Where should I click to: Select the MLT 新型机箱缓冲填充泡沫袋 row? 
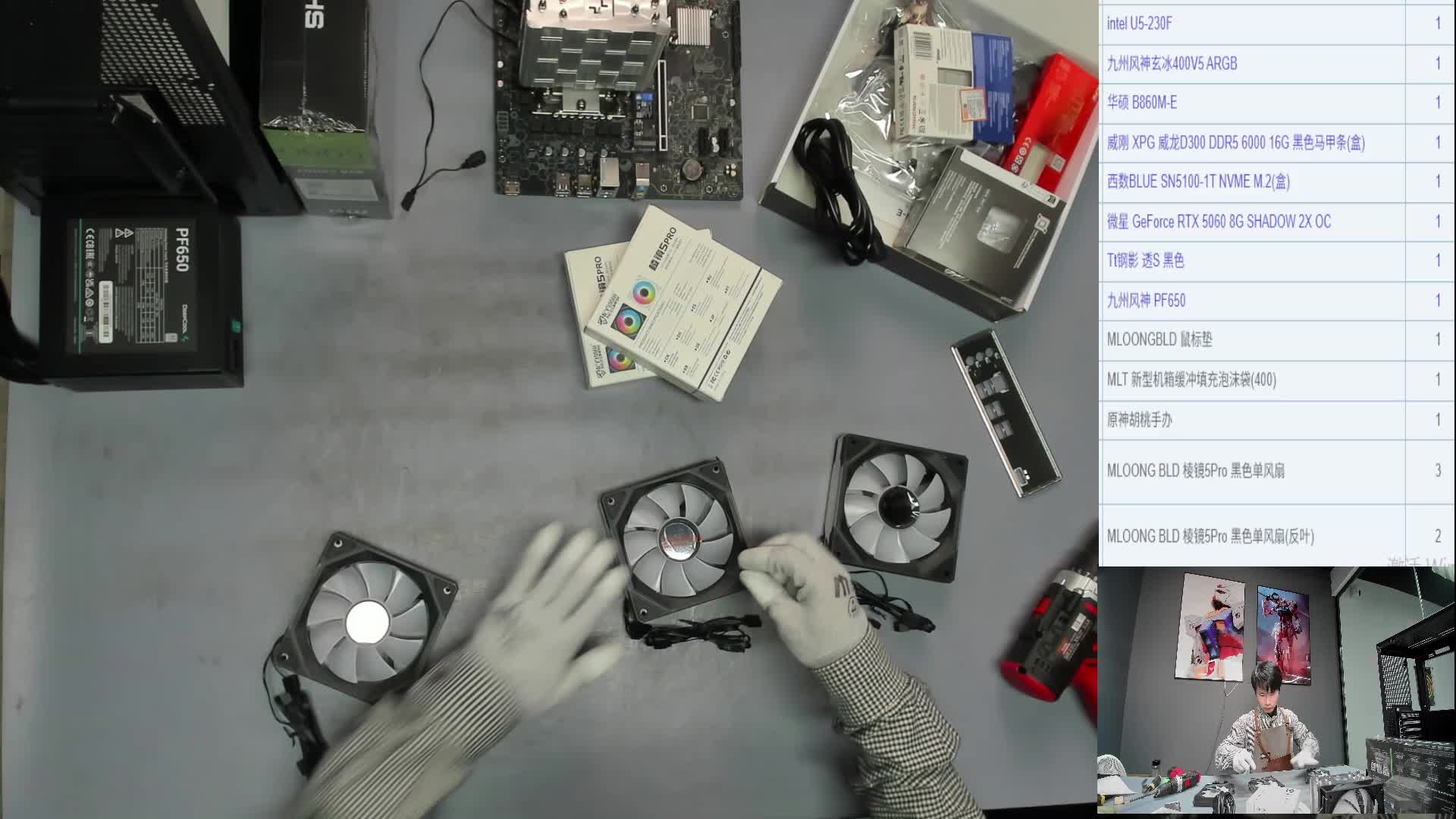(x=1191, y=379)
